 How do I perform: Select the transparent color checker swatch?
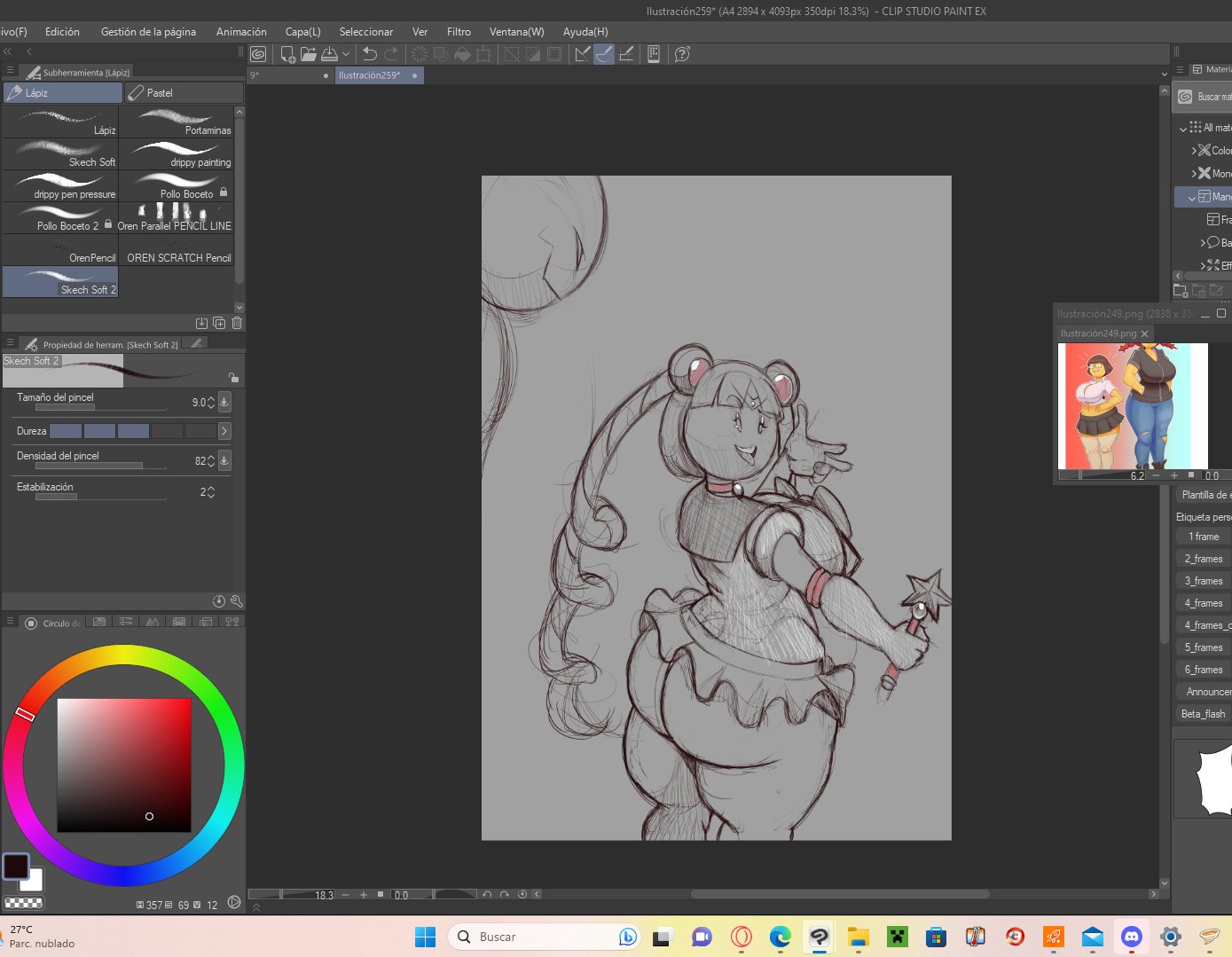point(24,903)
